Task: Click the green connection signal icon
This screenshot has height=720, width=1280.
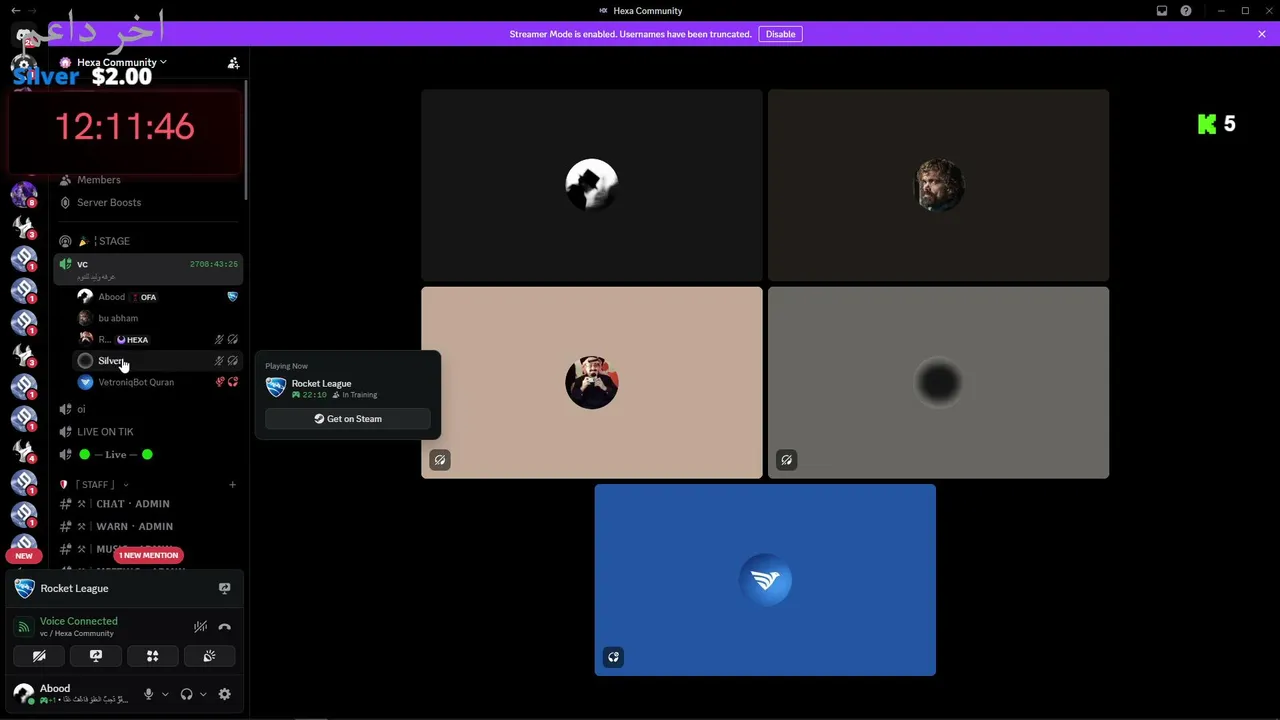Action: point(24,627)
